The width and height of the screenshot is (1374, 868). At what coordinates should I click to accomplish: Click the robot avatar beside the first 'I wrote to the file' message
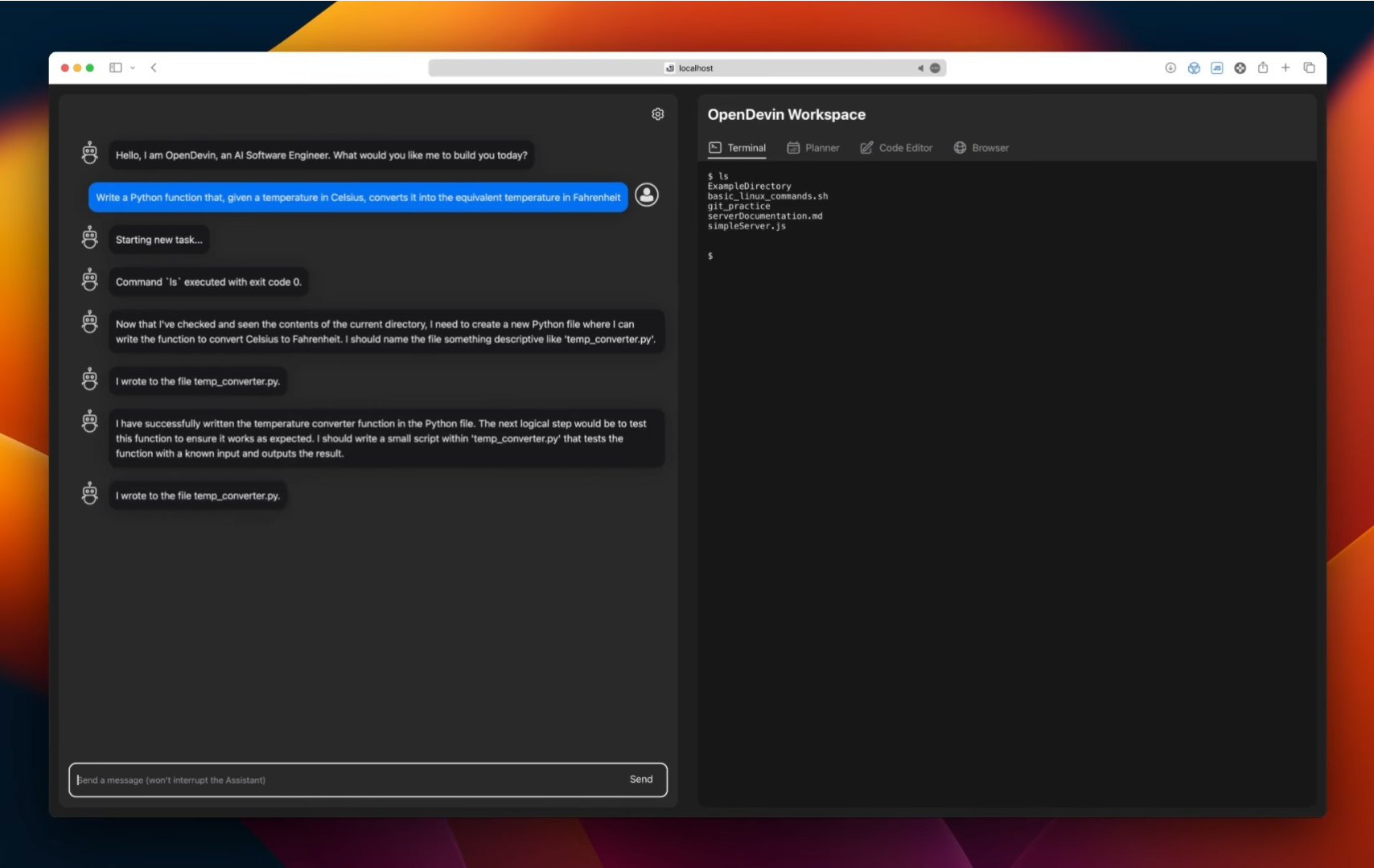click(90, 379)
